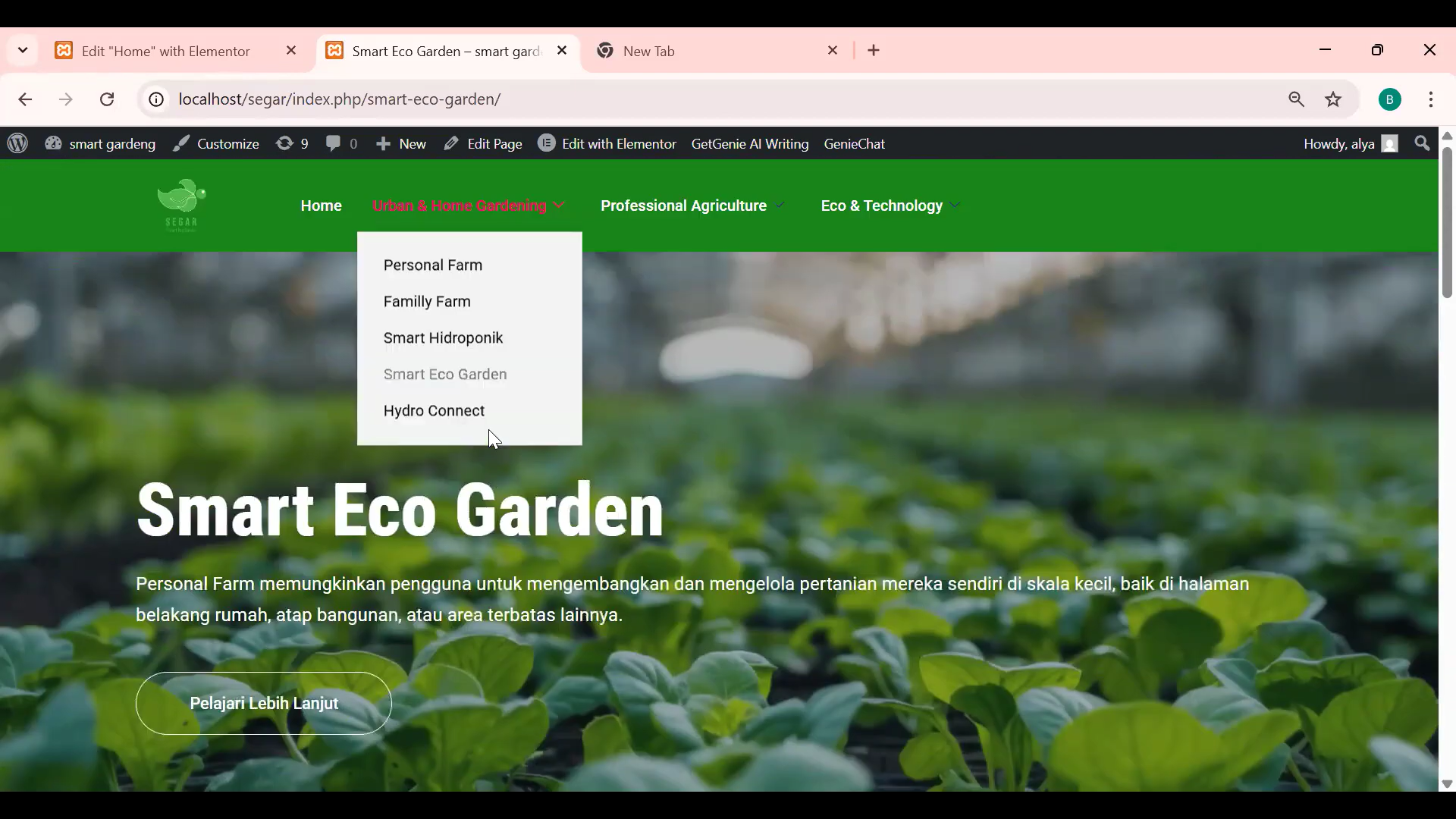Select Hydro Connect from the submenu
This screenshot has width=1456, height=819.
[x=434, y=410]
